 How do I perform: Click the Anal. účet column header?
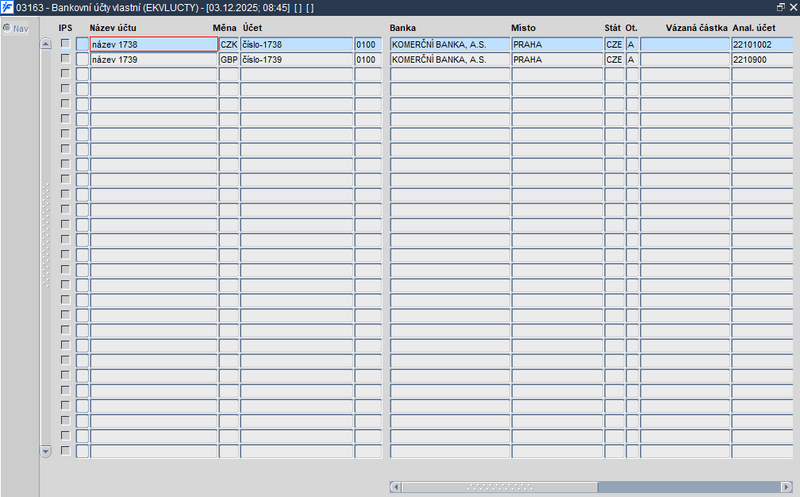(x=754, y=28)
